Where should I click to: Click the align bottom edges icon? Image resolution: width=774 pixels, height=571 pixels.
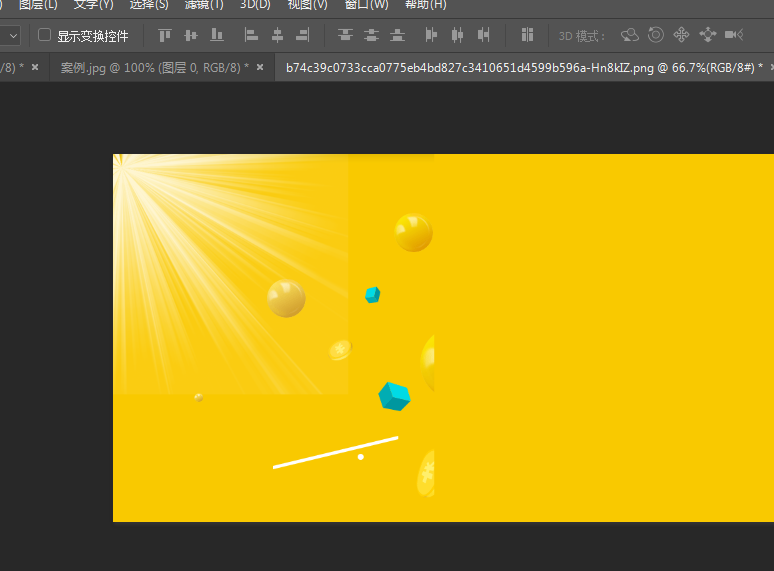[x=217, y=36]
